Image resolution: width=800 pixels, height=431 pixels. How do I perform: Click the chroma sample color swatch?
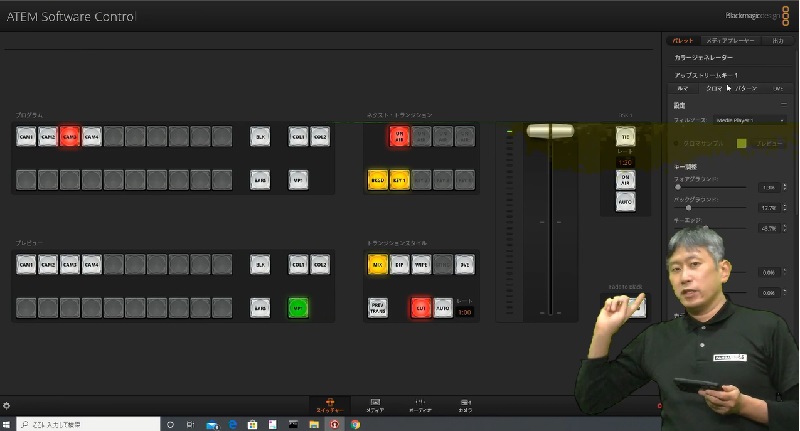(742, 144)
